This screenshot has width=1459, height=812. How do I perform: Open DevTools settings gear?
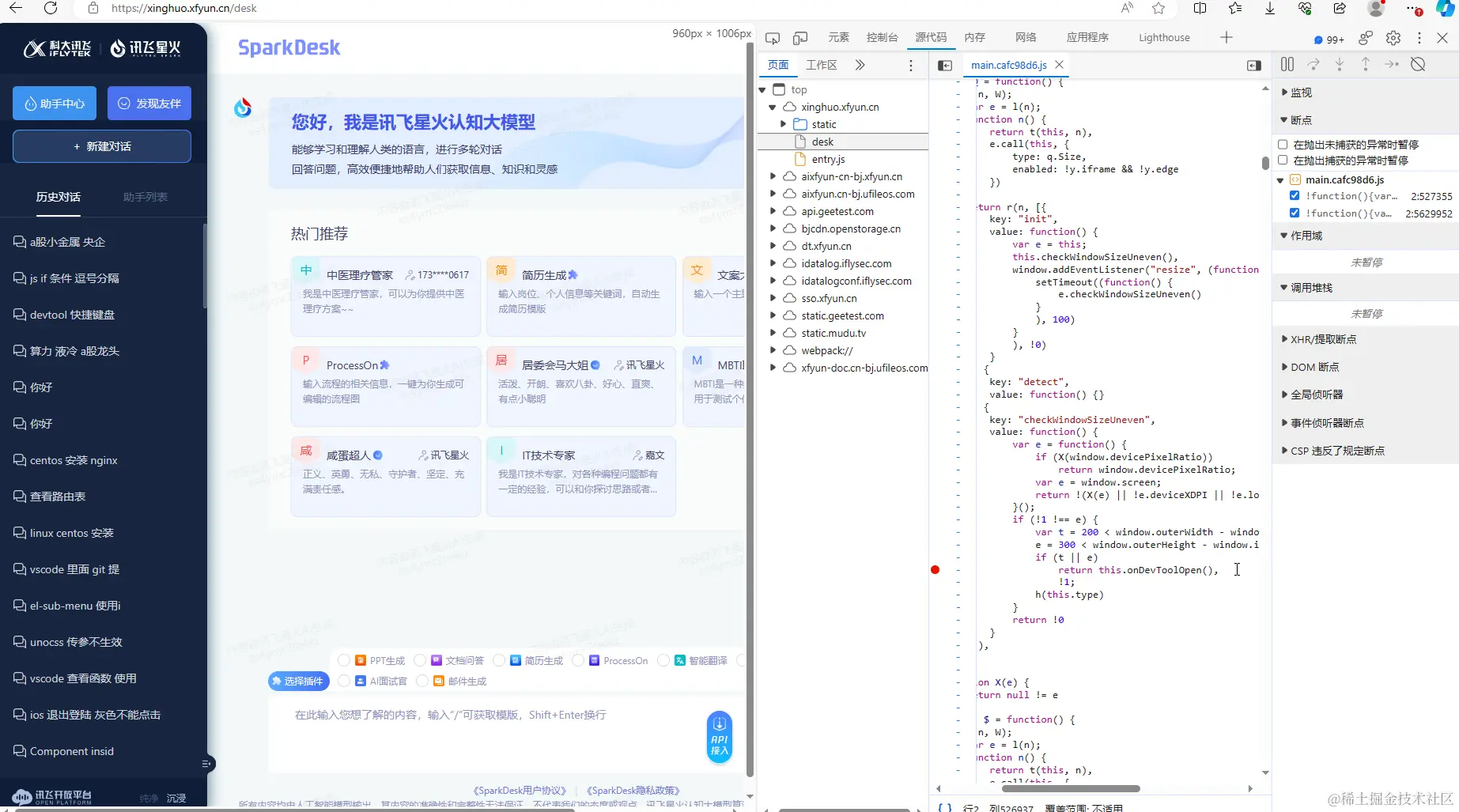[1393, 38]
